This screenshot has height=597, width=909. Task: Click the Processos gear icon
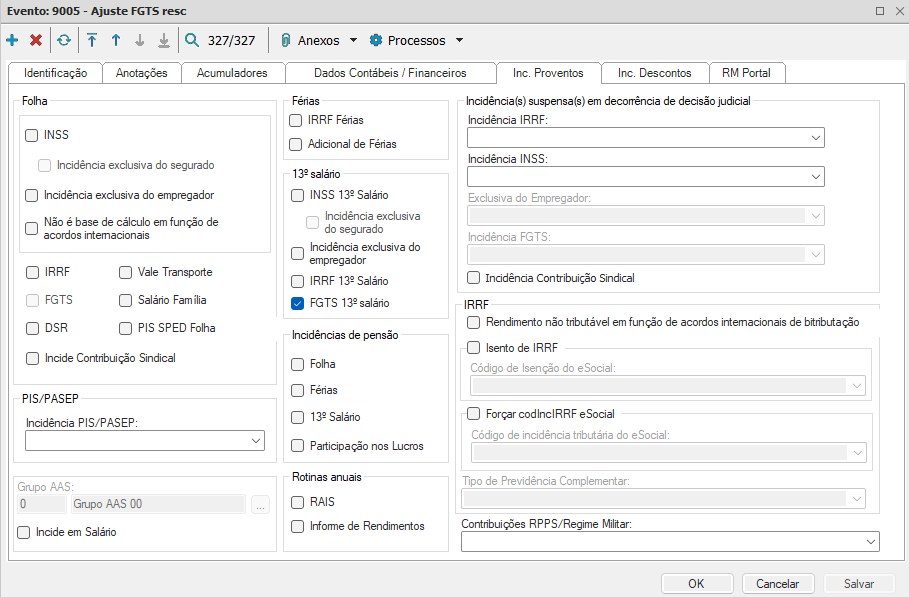click(x=376, y=41)
